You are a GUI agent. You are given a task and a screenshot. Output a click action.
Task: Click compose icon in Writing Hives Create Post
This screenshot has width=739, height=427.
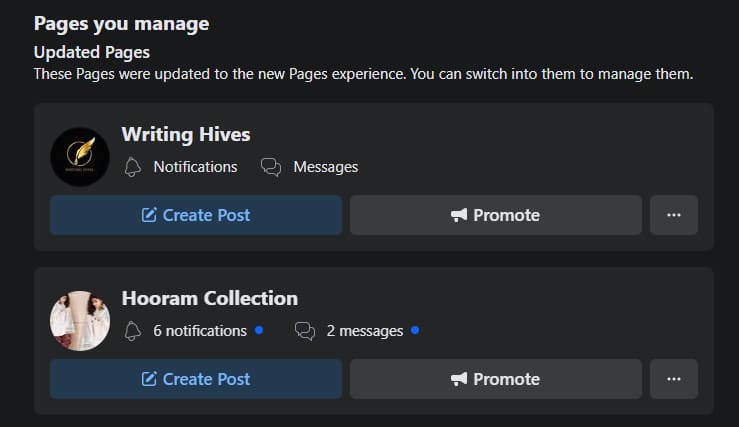pyautogui.click(x=149, y=215)
